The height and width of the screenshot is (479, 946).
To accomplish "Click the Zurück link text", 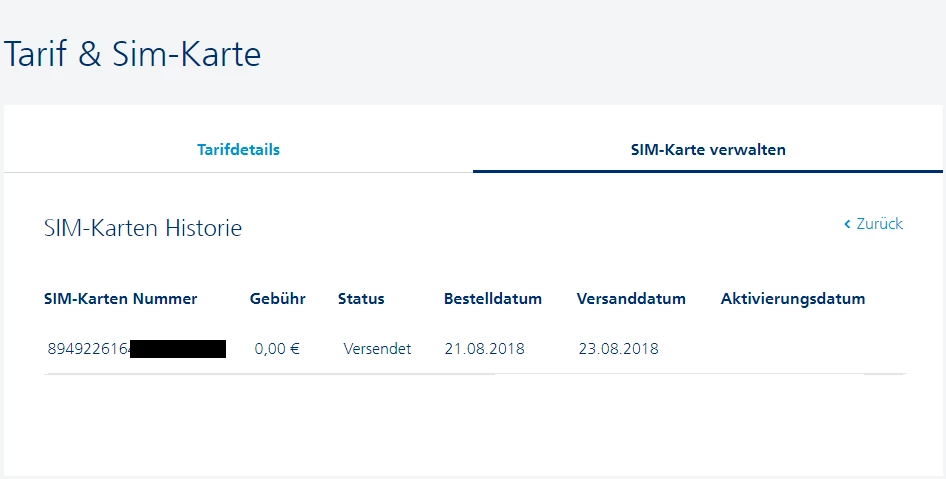I will pyautogui.click(x=879, y=224).
